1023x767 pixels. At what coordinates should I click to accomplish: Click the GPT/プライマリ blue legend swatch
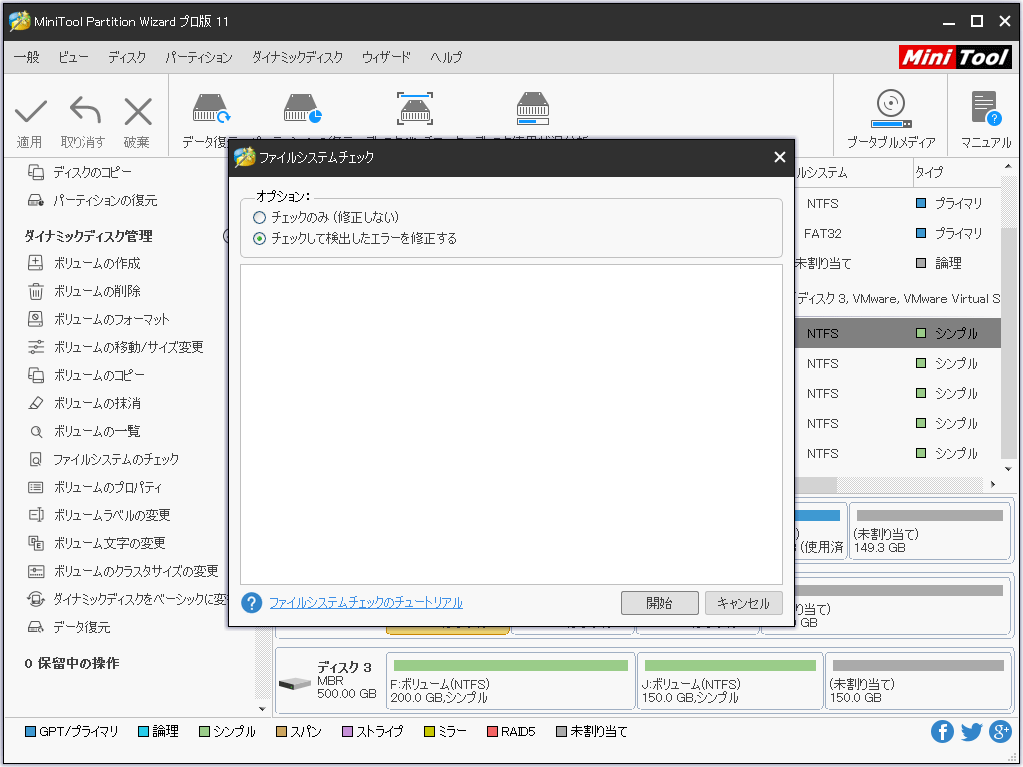click(30, 732)
